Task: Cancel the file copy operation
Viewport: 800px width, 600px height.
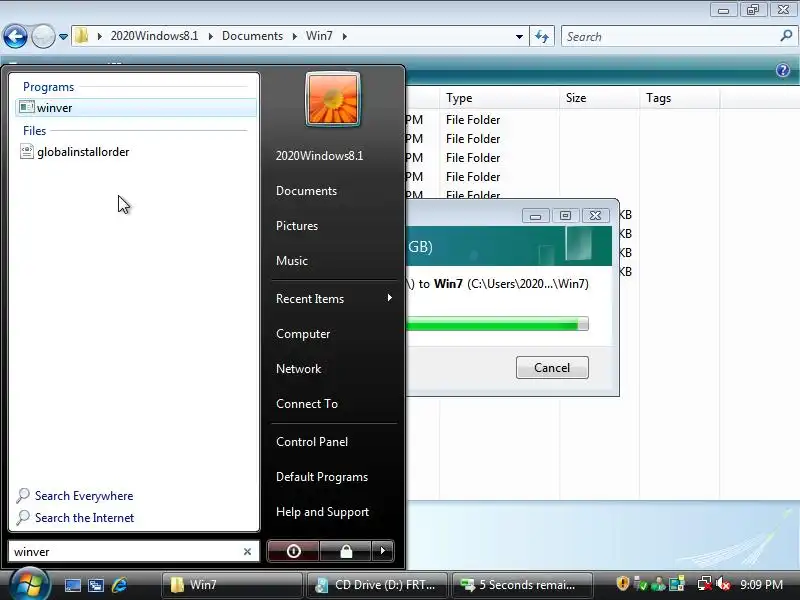Action: [552, 367]
